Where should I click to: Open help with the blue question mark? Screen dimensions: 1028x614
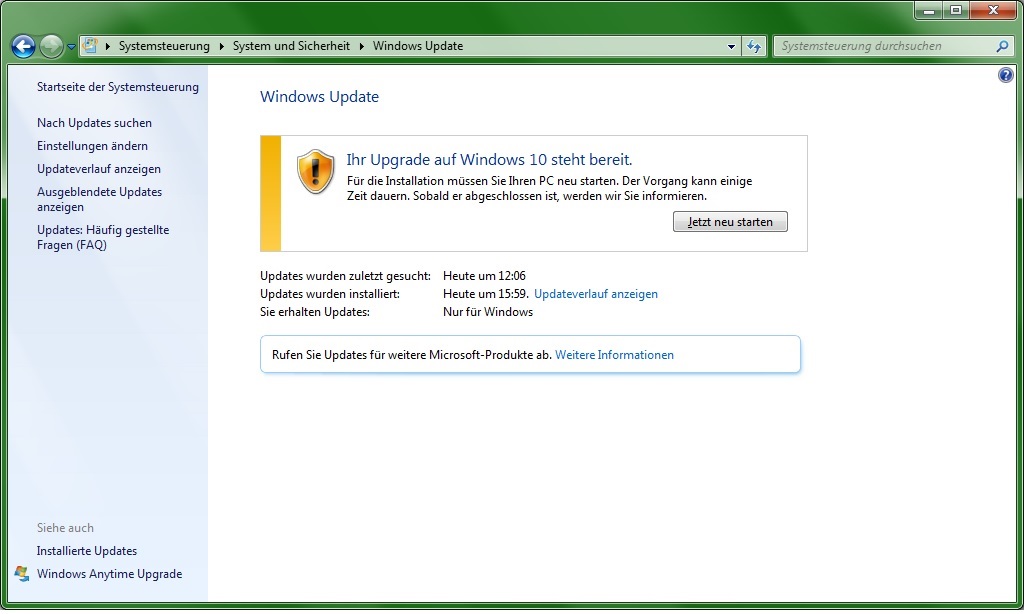tap(1007, 75)
